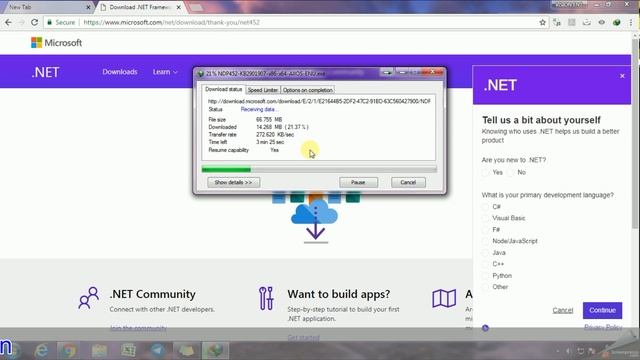The image size is (640, 360).
Task: Open the file explorer folder on the taskbar
Action: coord(99,350)
